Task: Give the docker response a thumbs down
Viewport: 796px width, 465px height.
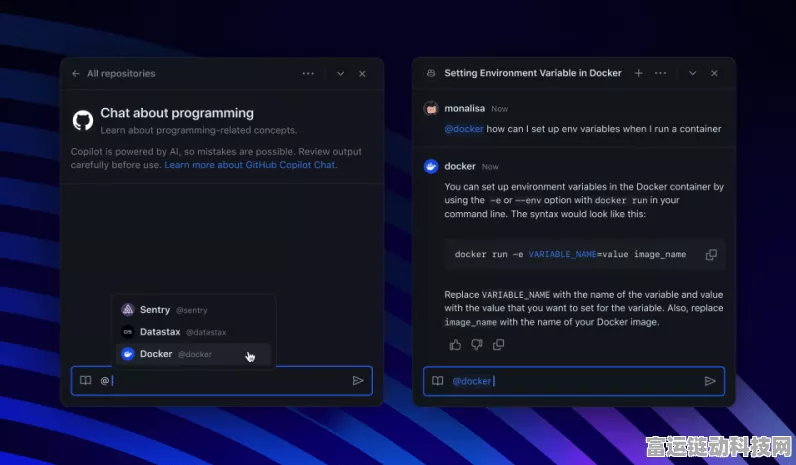Action: tap(477, 345)
